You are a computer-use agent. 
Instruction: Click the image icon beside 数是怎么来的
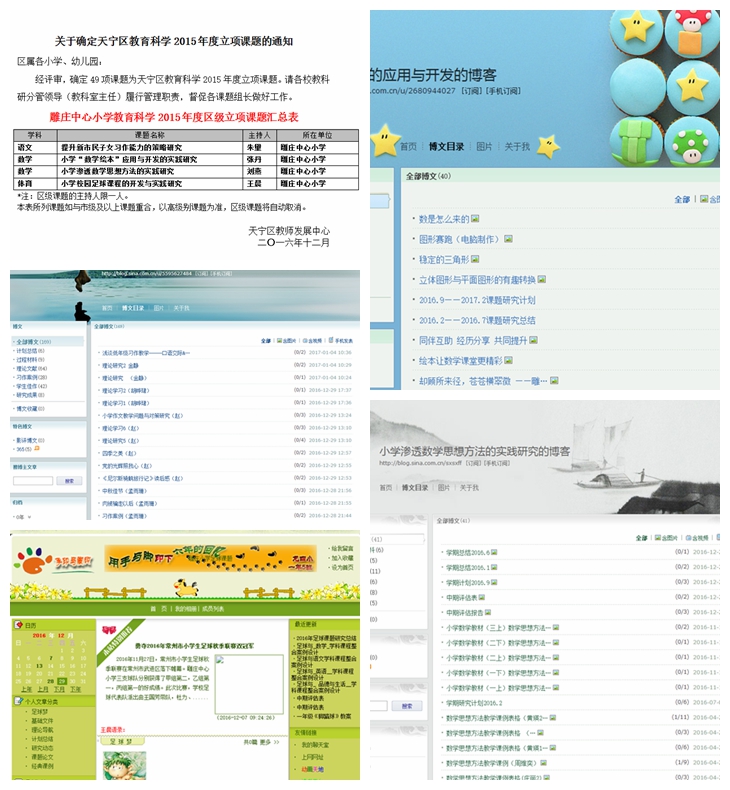475,218
